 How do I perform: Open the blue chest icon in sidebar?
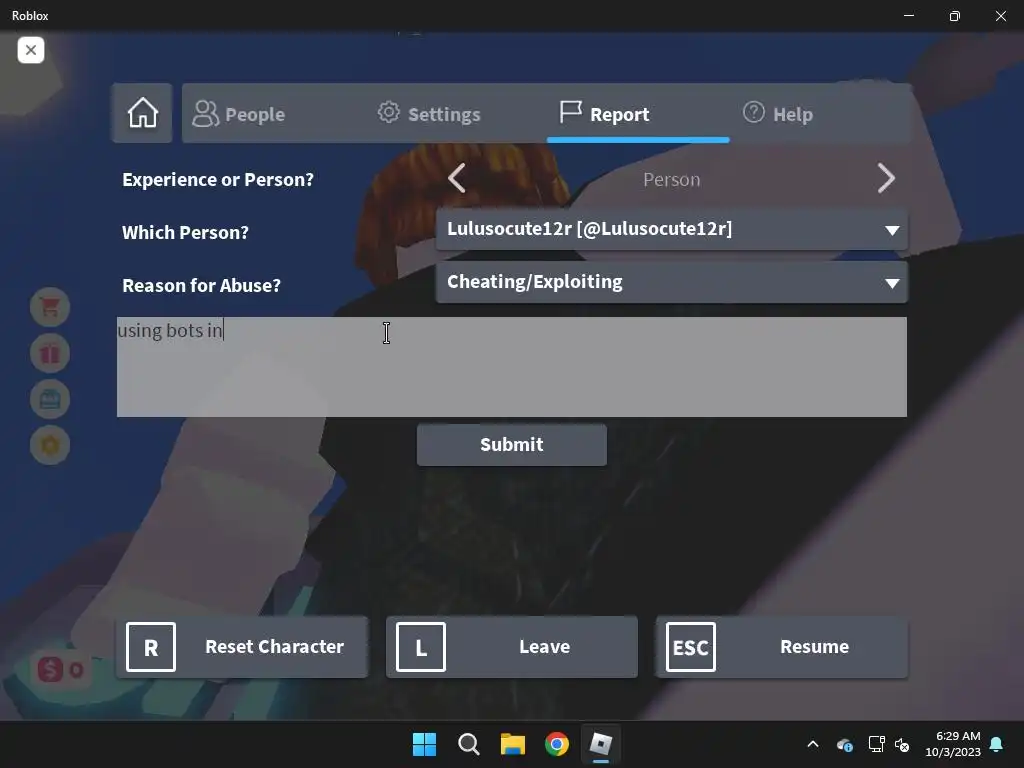[x=50, y=399]
